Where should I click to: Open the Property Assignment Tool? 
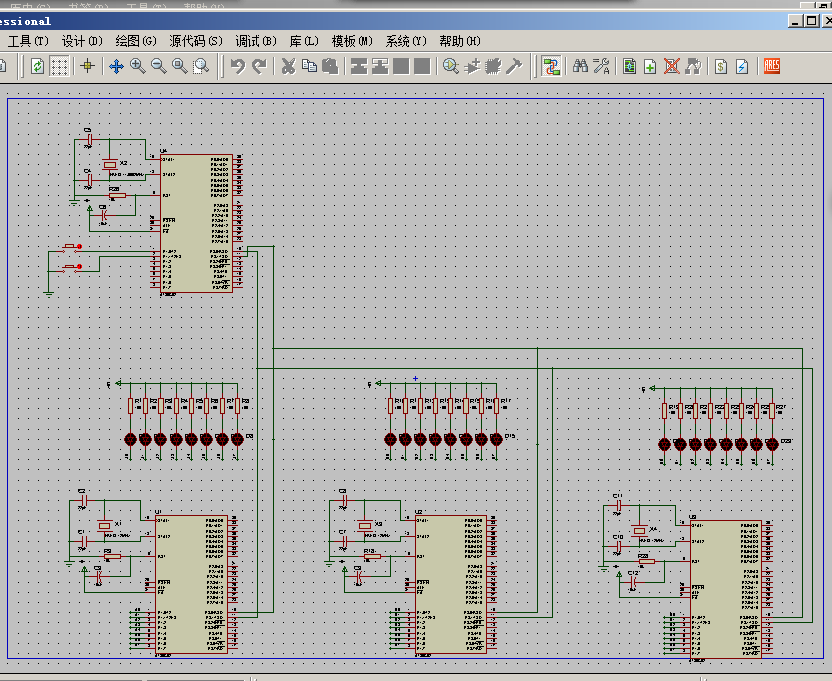(601, 66)
